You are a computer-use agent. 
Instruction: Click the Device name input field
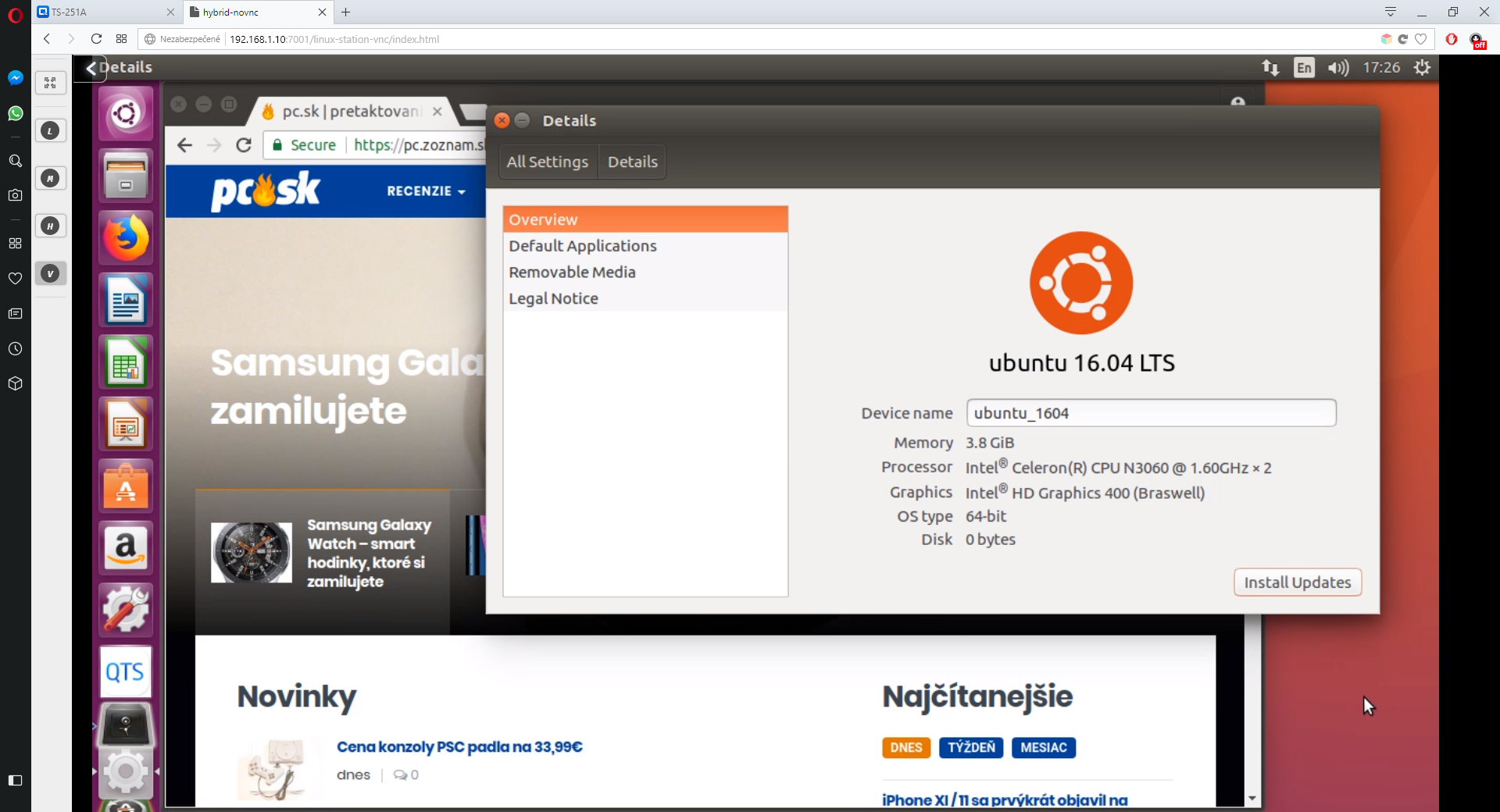click(1152, 413)
